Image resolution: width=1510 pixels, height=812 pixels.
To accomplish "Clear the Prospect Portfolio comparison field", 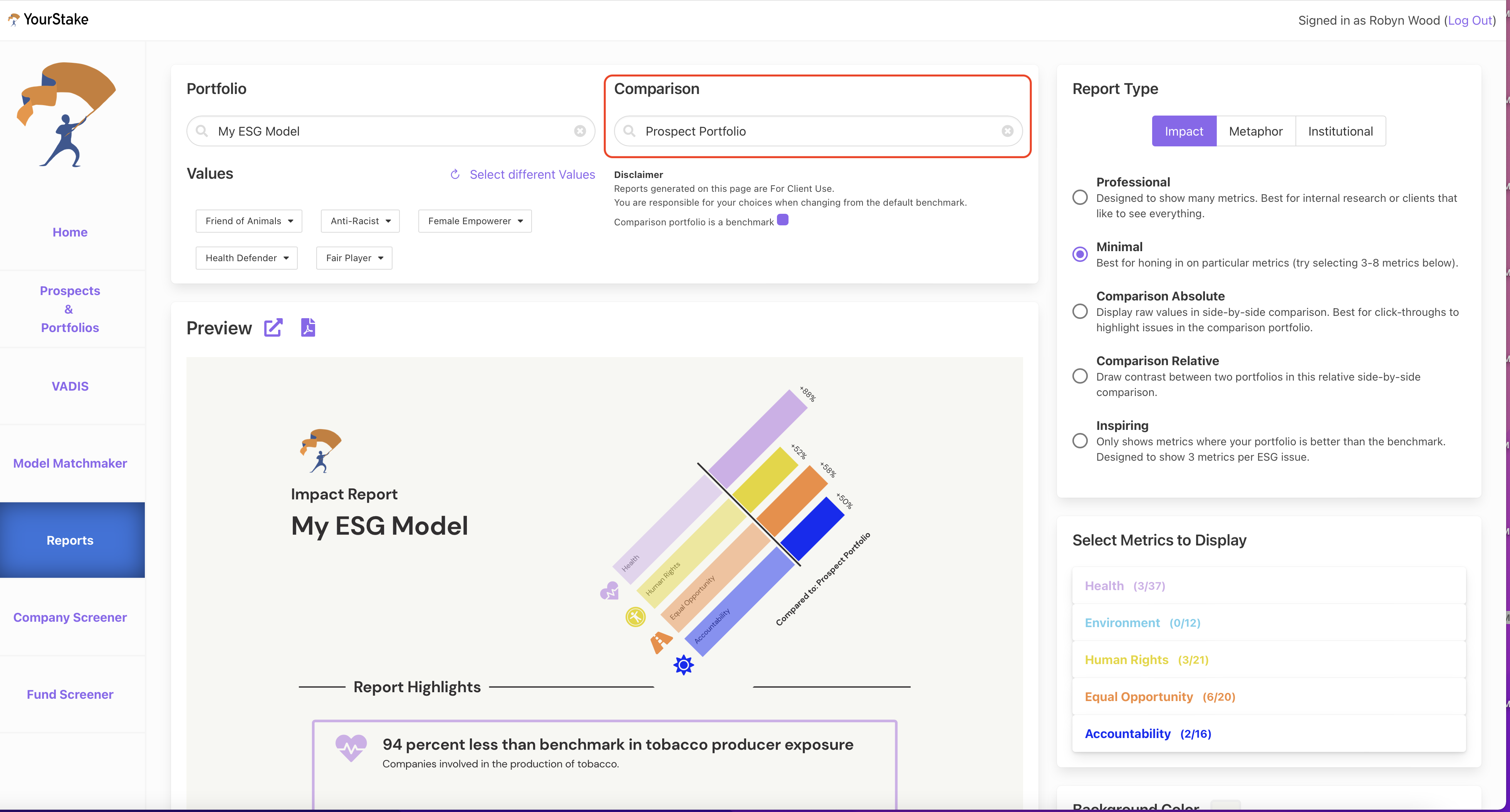I will [x=1007, y=131].
